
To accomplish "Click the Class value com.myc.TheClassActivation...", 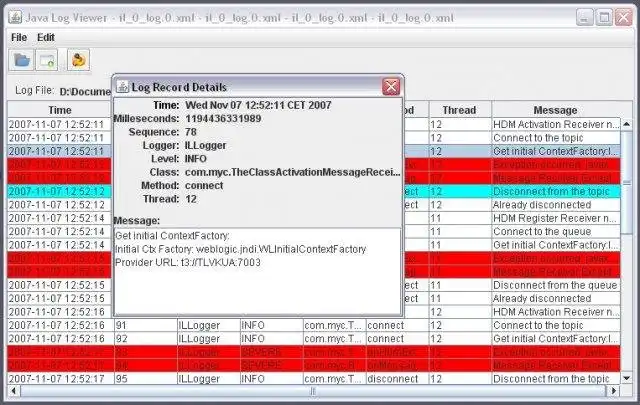I will click(292, 172).
